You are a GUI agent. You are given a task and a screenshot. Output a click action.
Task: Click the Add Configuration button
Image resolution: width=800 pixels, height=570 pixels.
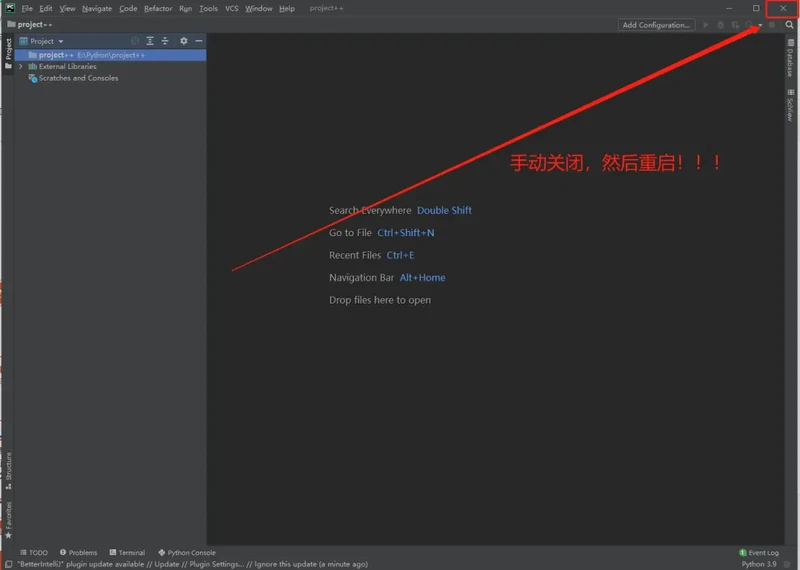(655, 25)
